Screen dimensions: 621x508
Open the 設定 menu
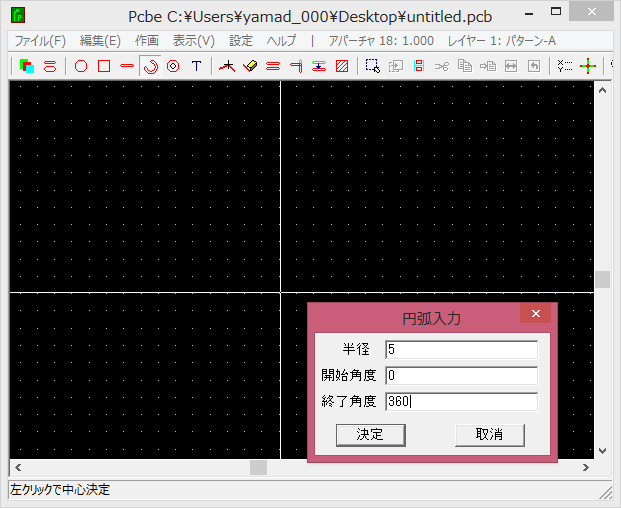coord(241,41)
